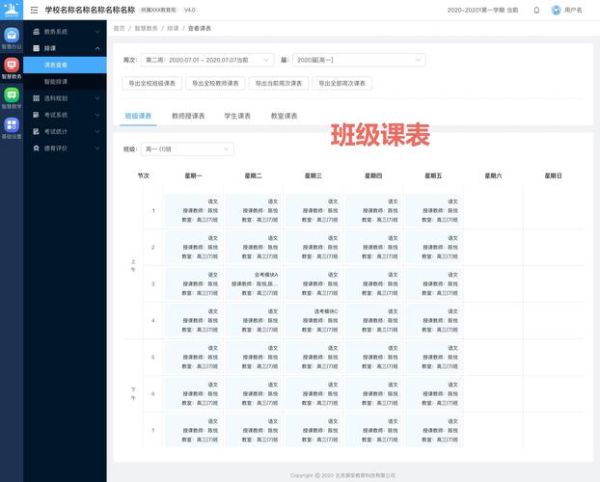This screenshot has height=482, width=600.
Task: Click the 选科规划 sidebar icon
Action: click(36, 98)
